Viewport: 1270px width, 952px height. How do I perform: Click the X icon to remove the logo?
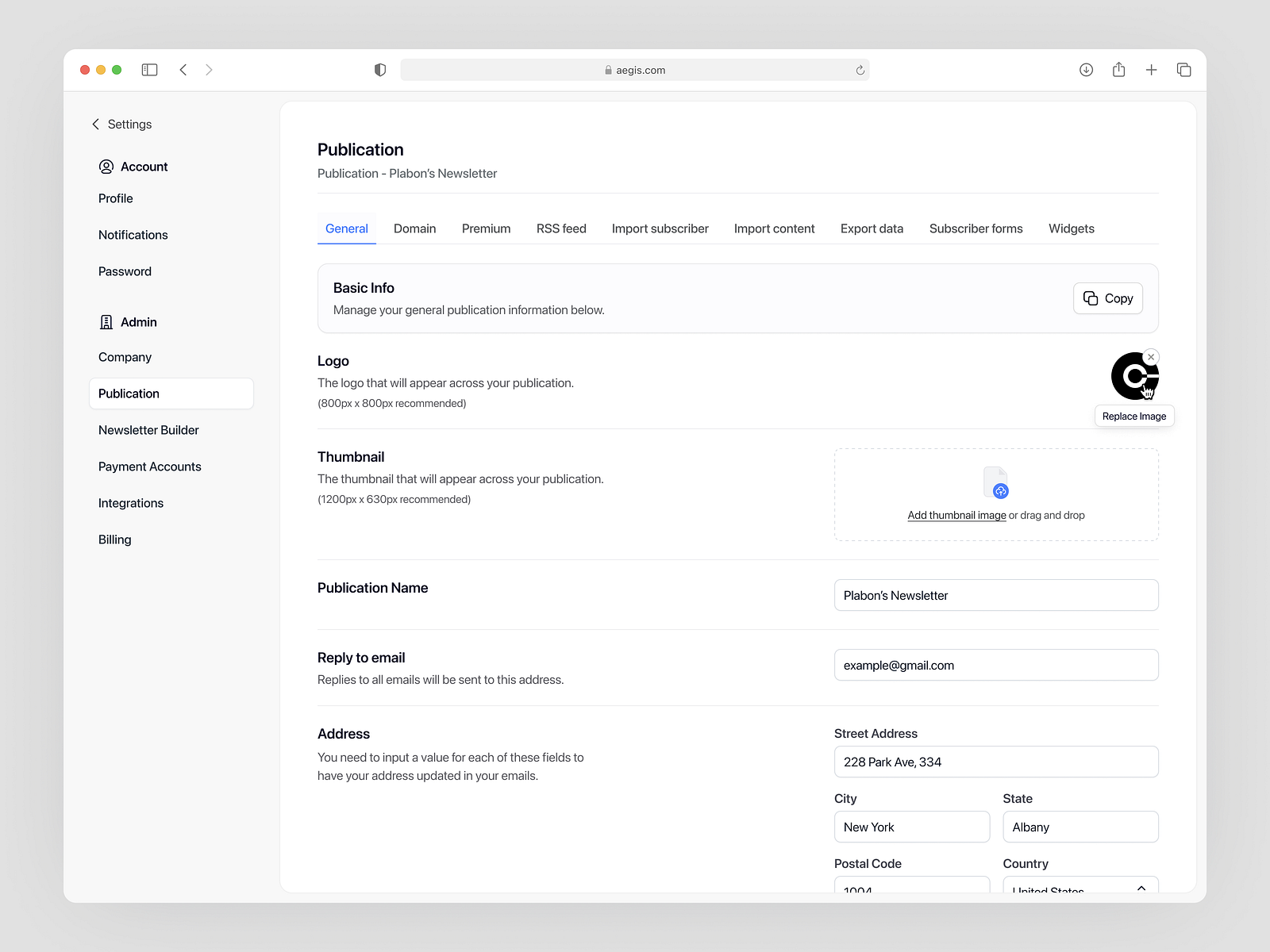pyautogui.click(x=1151, y=356)
